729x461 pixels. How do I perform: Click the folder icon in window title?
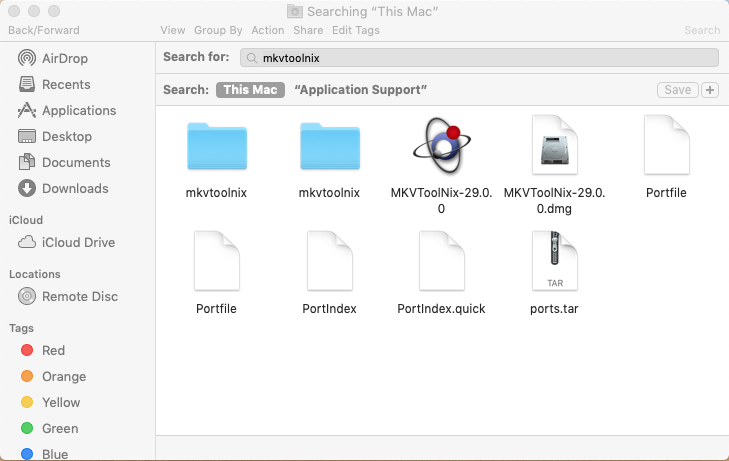pyautogui.click(x=295, y=11)
